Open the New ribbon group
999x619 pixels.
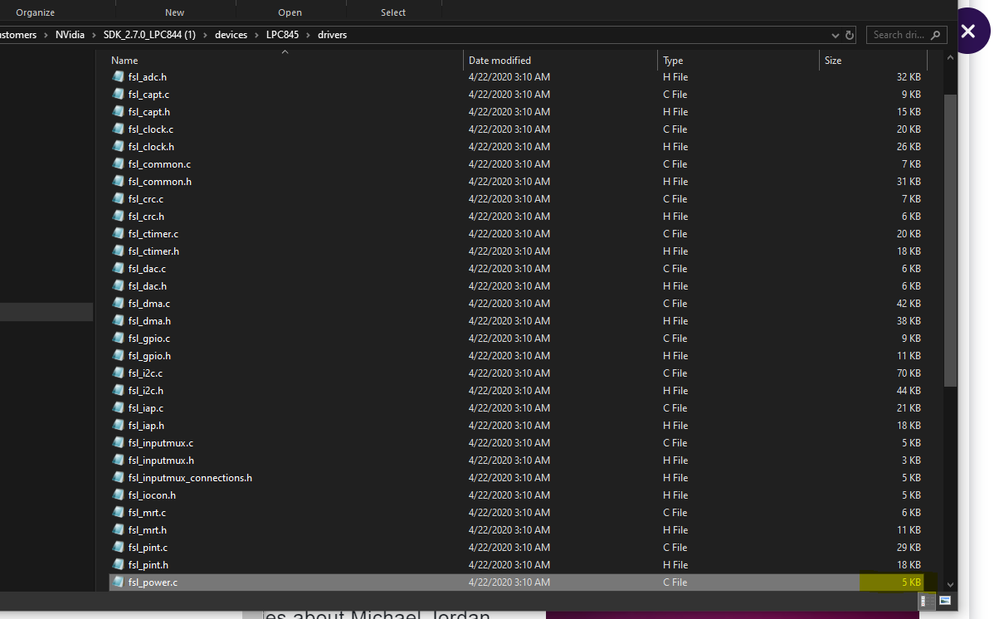point(175,13)
